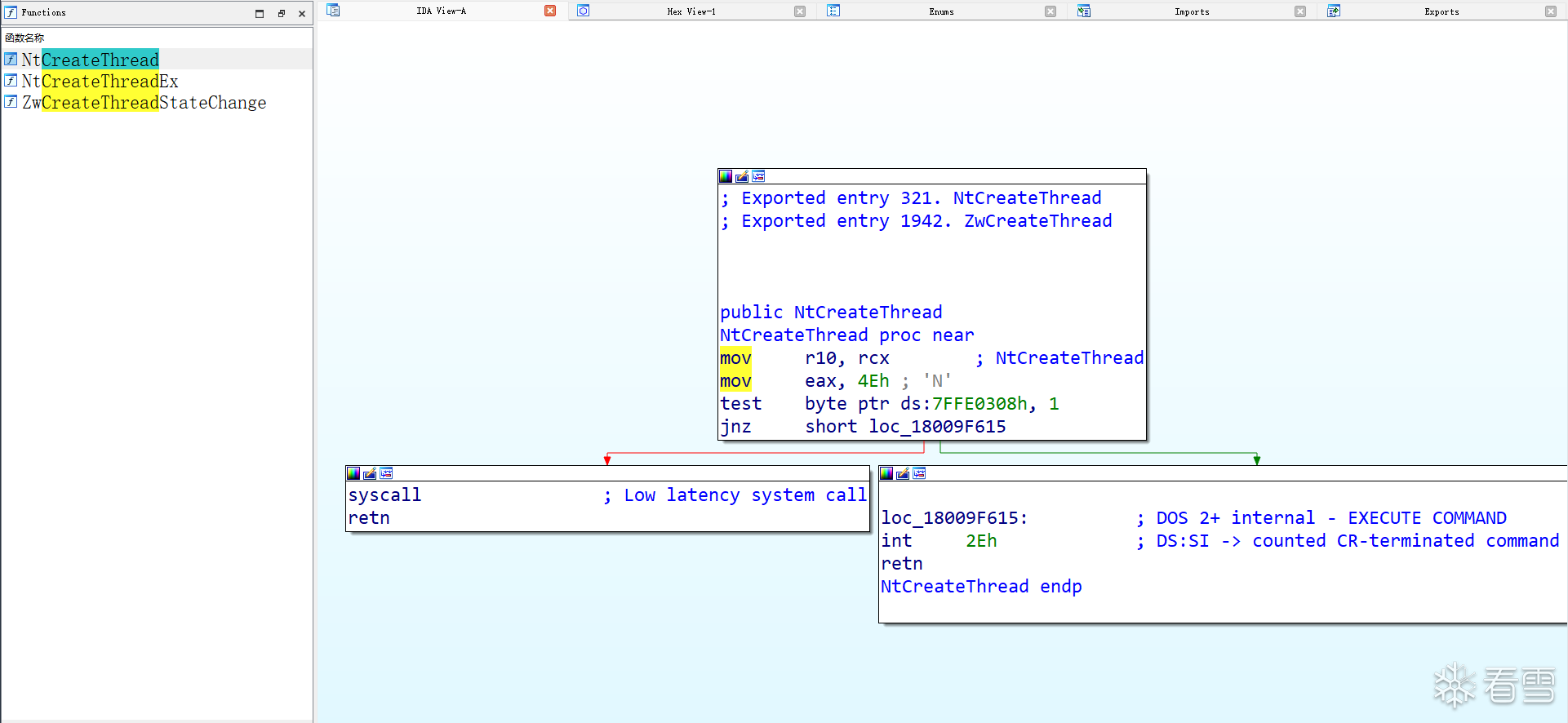Open the Enums tab

click(x=941, y=11)
